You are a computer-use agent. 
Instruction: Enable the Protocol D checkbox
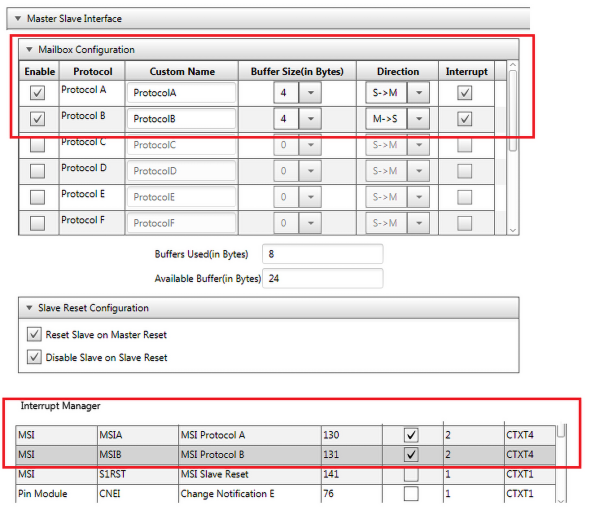(x=38, y=171)
